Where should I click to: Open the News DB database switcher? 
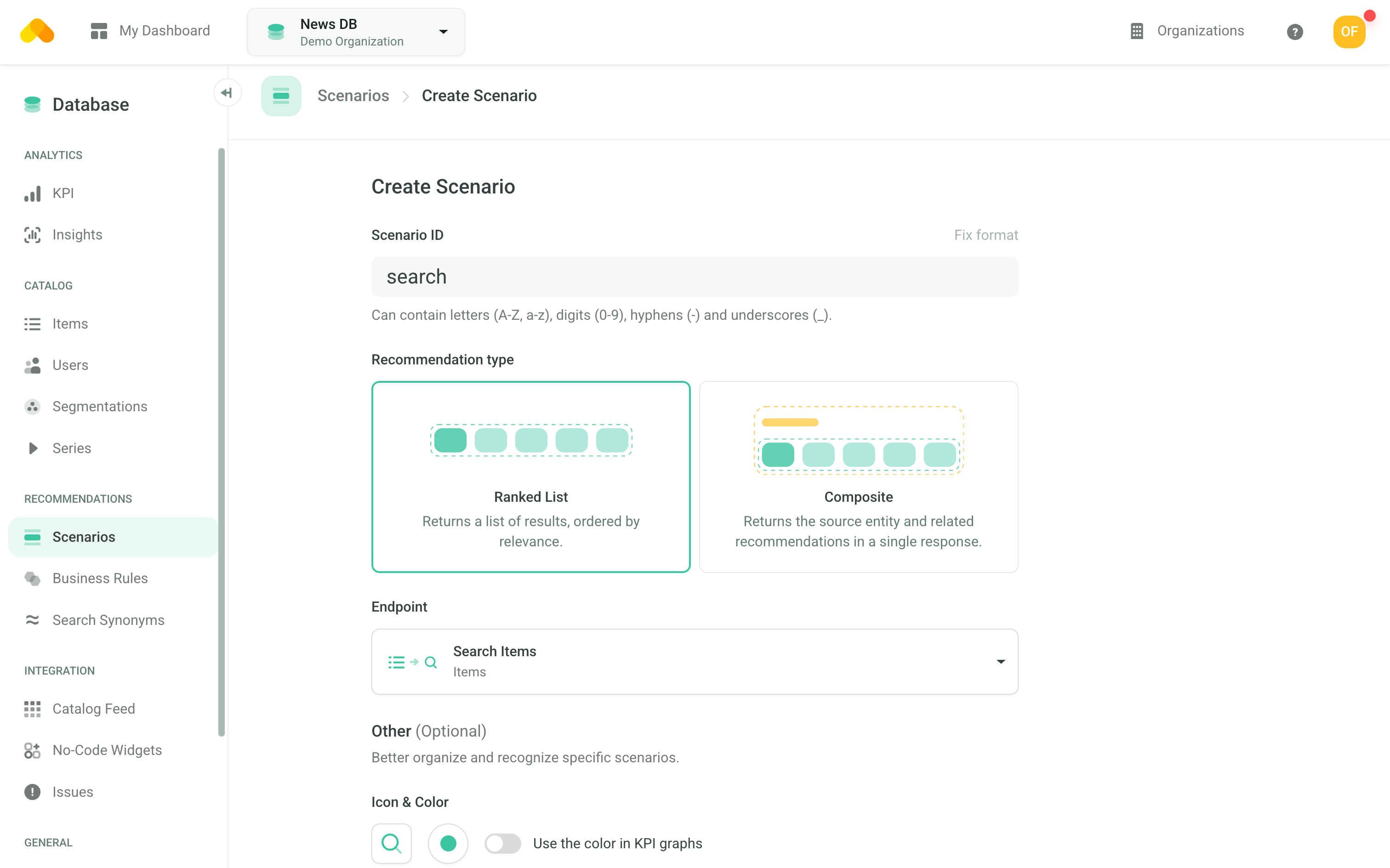pyautogui.click(x=355, y=32)
